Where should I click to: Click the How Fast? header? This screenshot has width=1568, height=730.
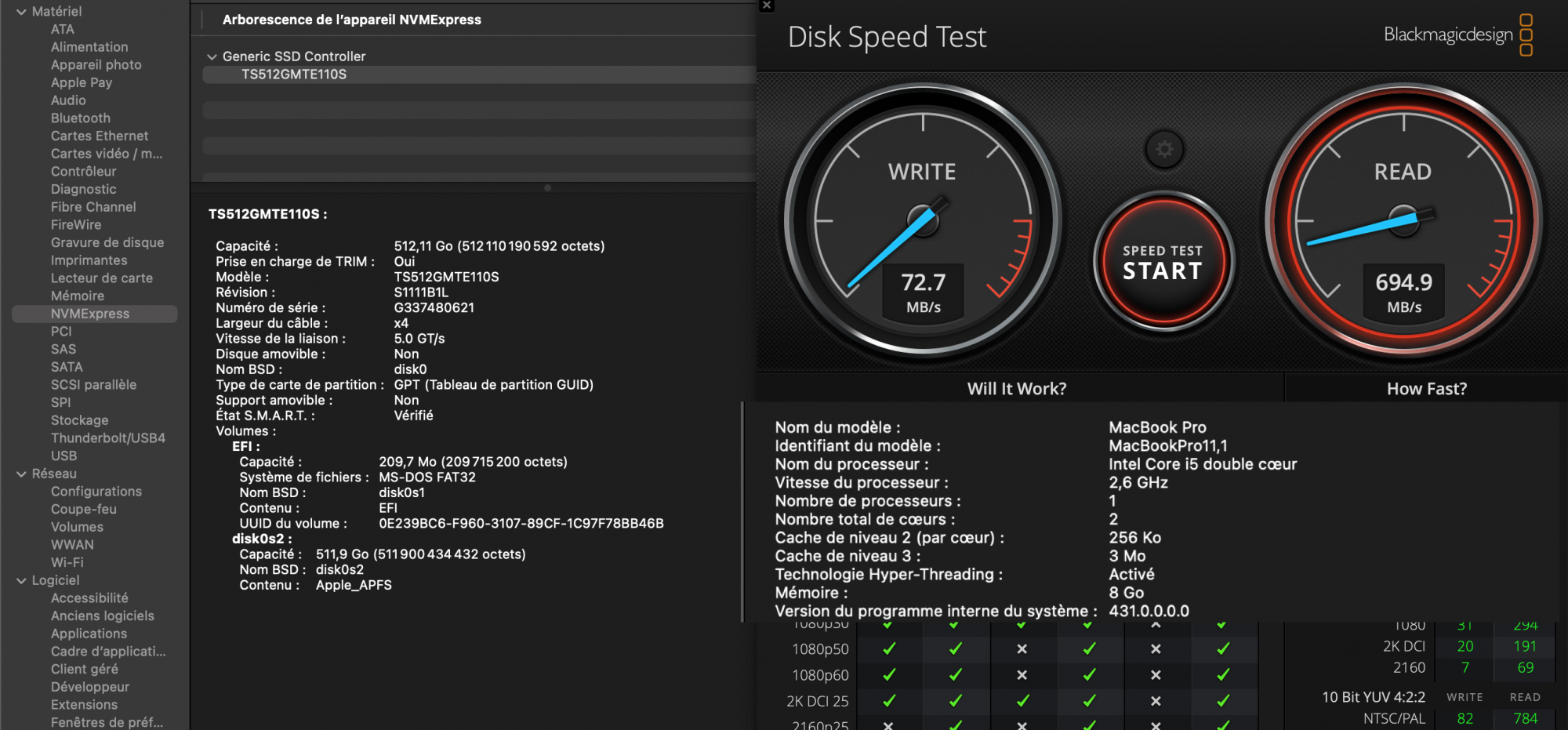click(1427, 389)
